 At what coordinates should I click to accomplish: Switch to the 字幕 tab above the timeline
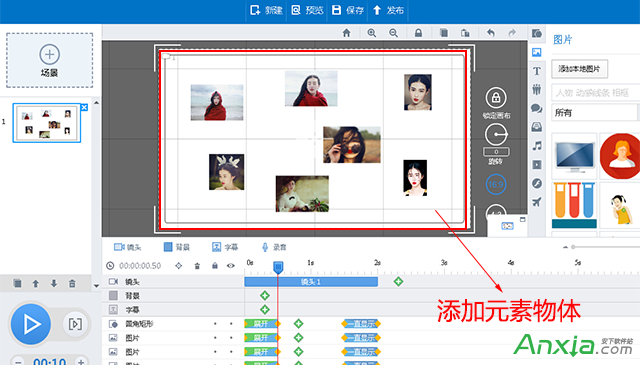point(224,247)
